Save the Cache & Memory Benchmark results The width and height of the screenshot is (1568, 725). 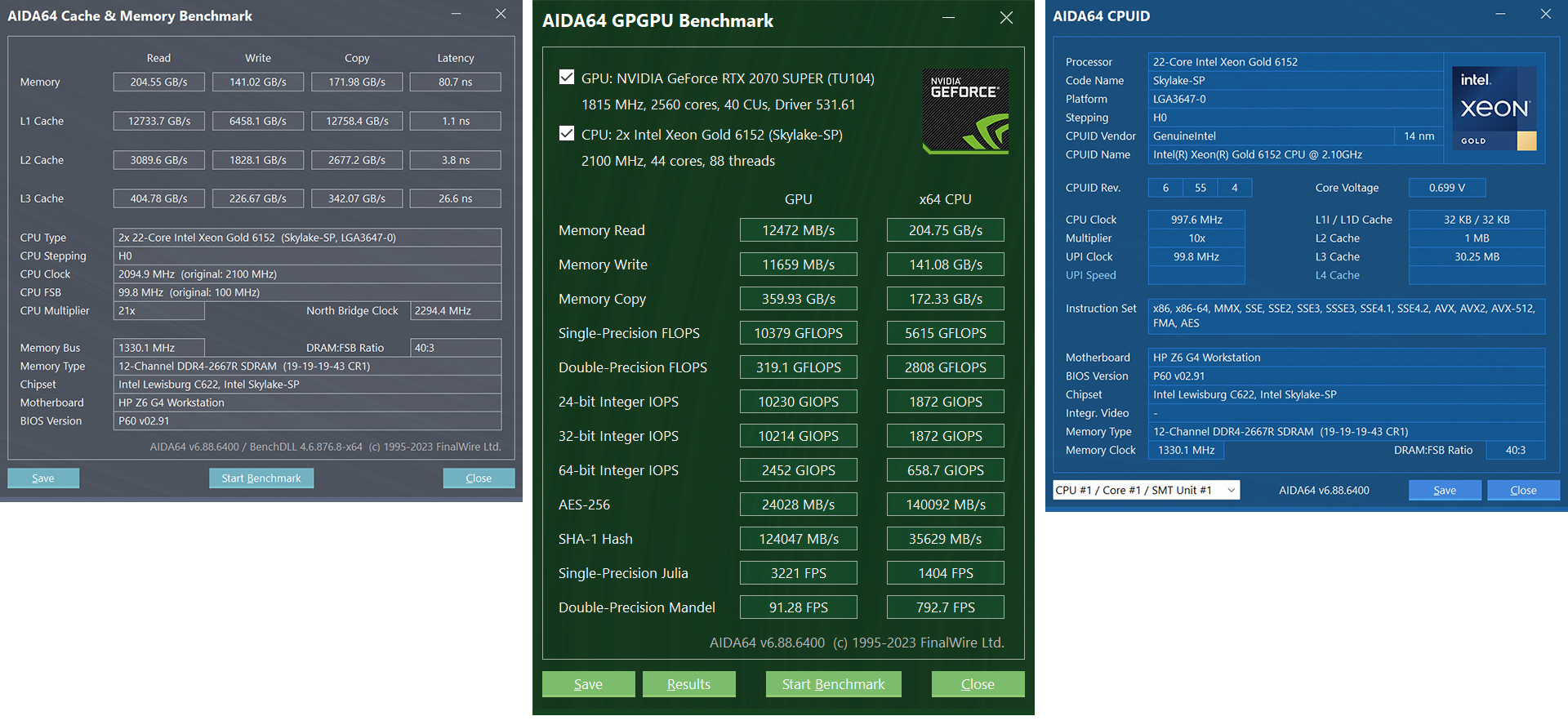43,478
